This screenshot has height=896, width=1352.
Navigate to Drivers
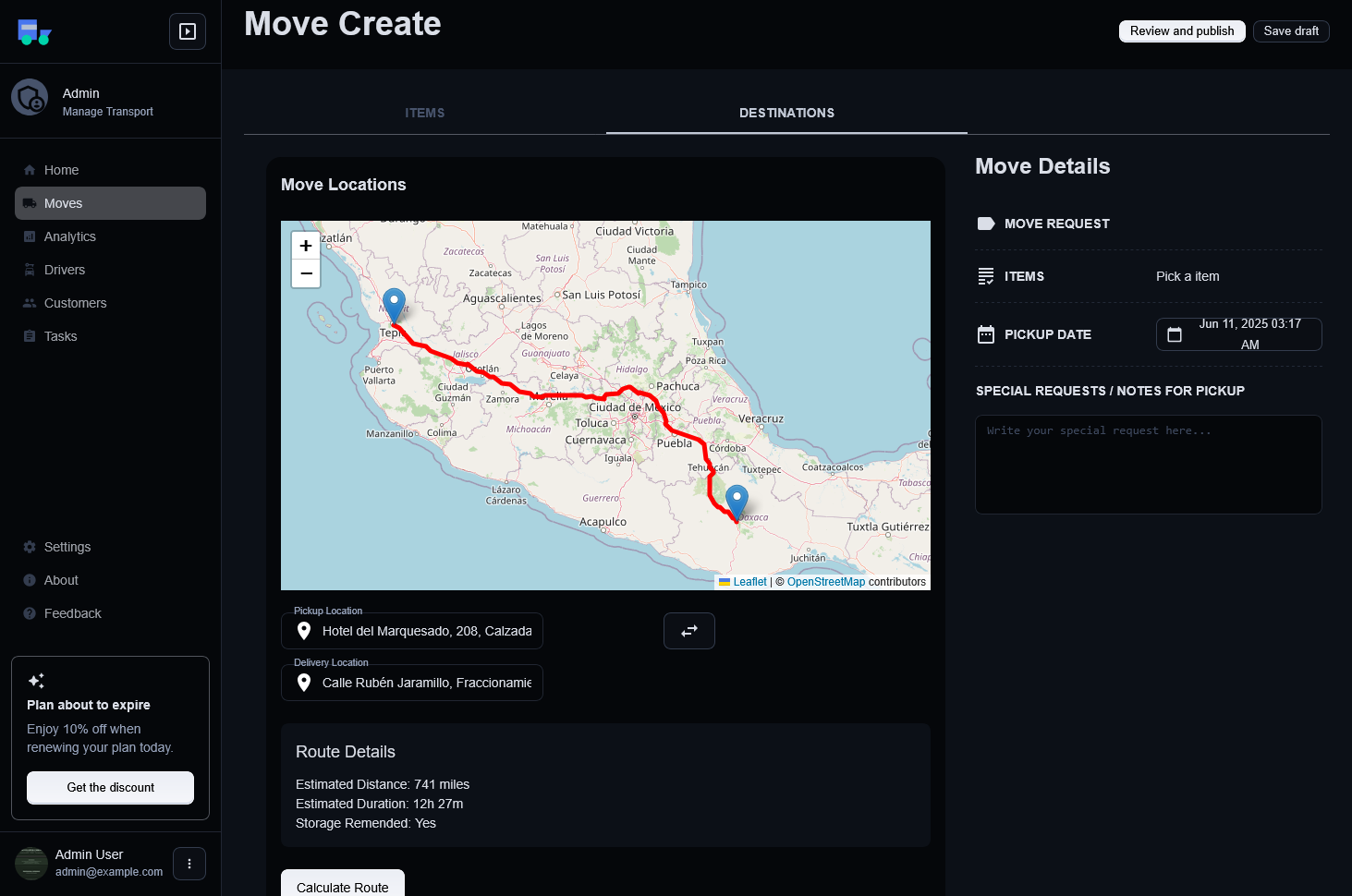point(110,270)
